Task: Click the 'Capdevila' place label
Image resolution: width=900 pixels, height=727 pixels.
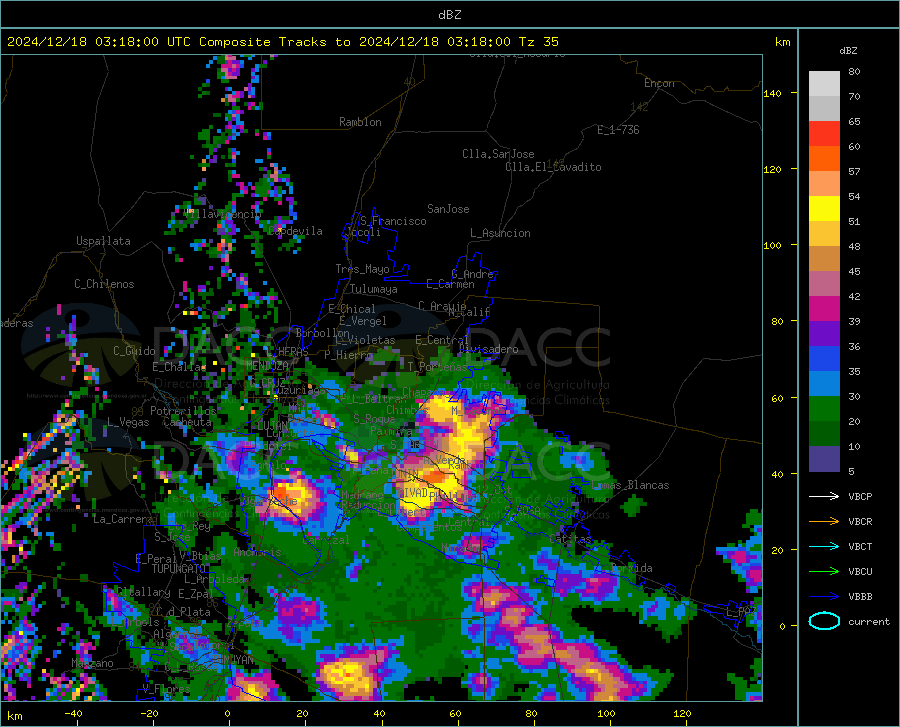Action: pyautogui.click(x=295, y=231)
